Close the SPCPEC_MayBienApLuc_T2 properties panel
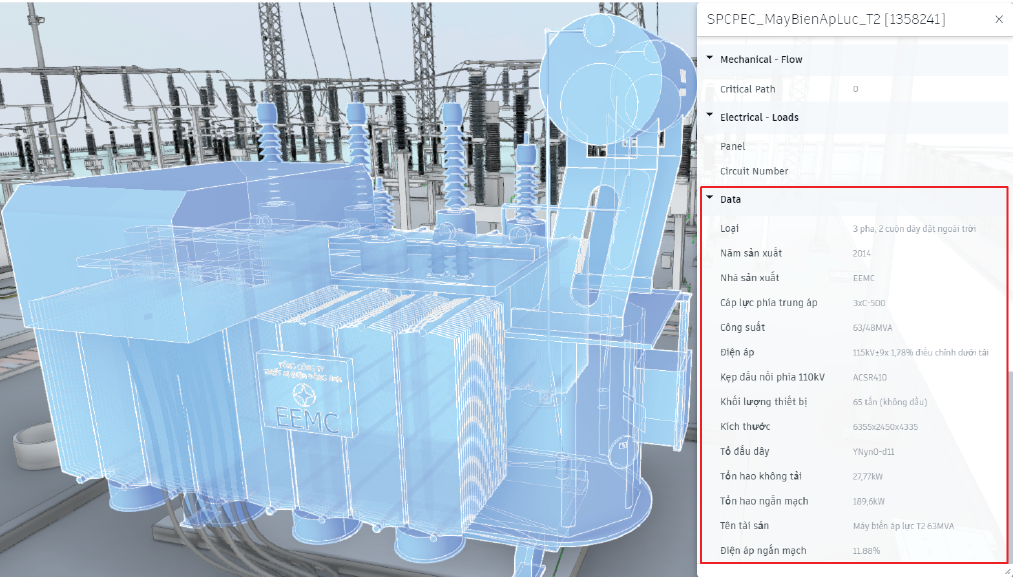This screenshot has width=1013, height=577. point(999,19)
